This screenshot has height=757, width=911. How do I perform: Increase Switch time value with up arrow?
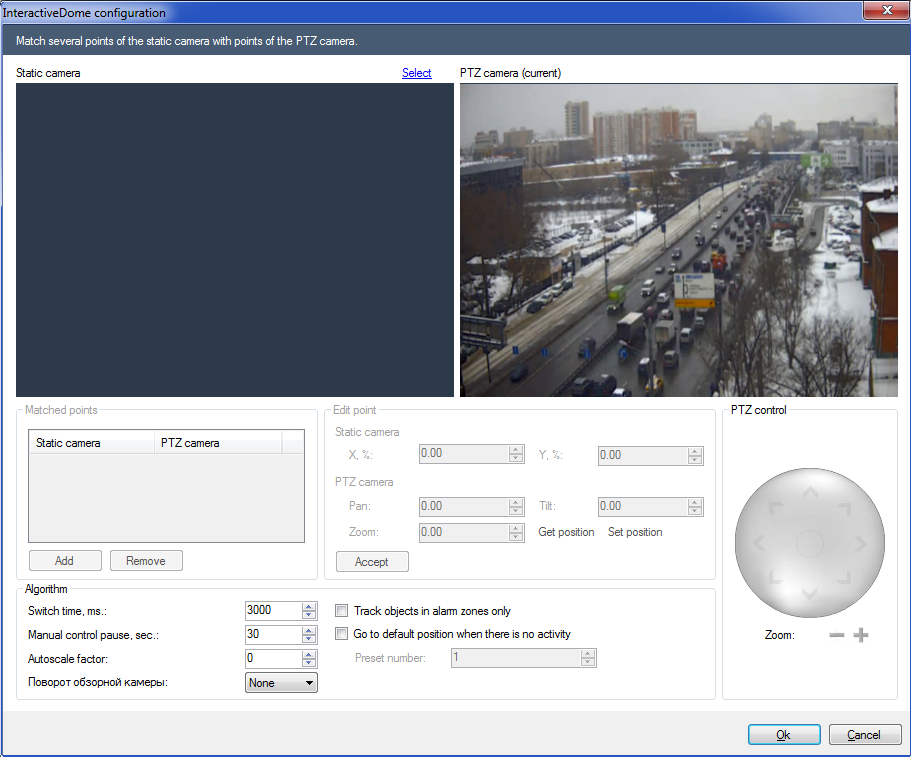click(x=310, y=606)
